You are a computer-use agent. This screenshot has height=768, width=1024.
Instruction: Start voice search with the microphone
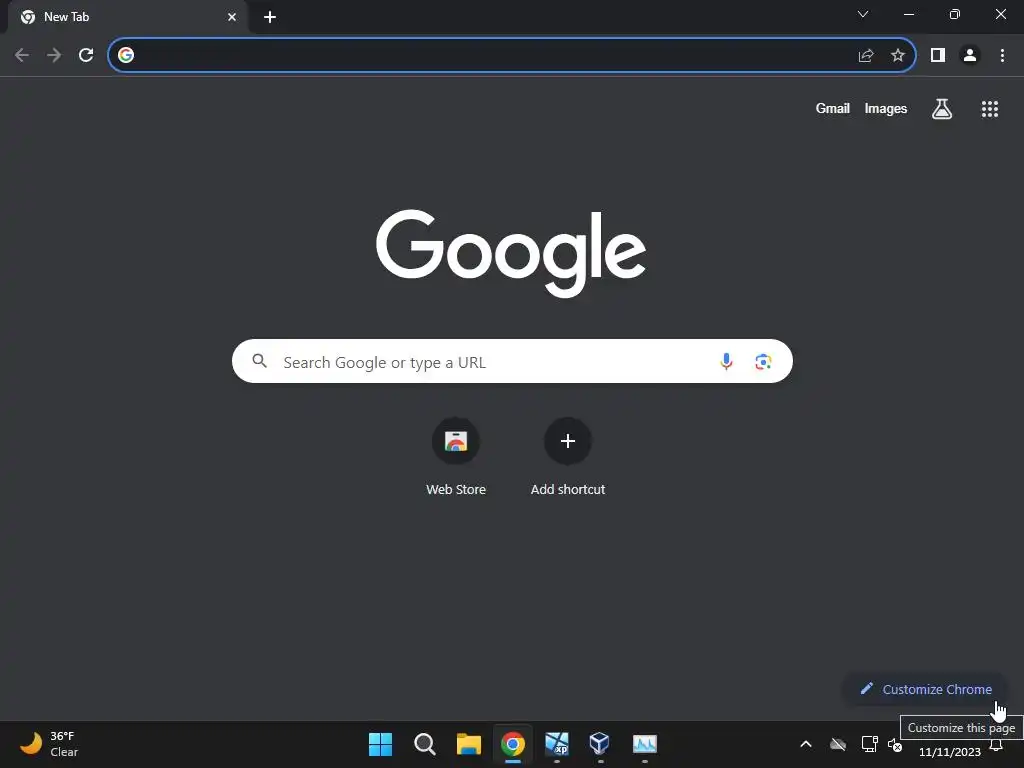tap(726, 361)
